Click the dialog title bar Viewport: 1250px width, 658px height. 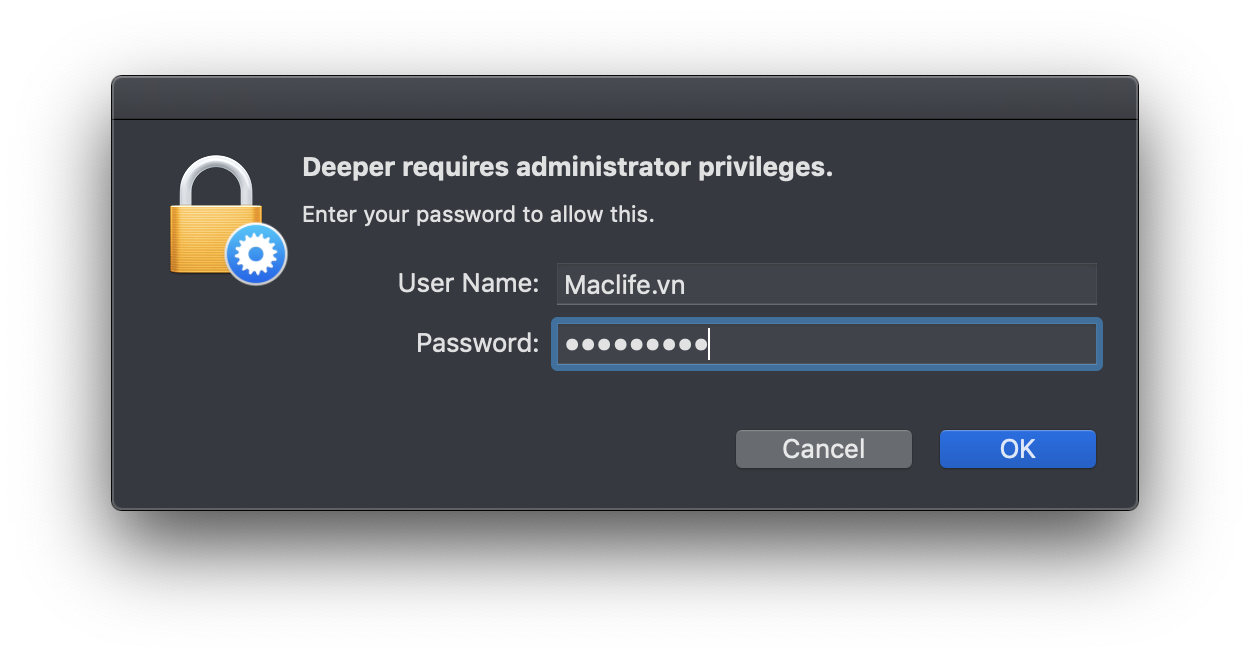click(624, 98)
